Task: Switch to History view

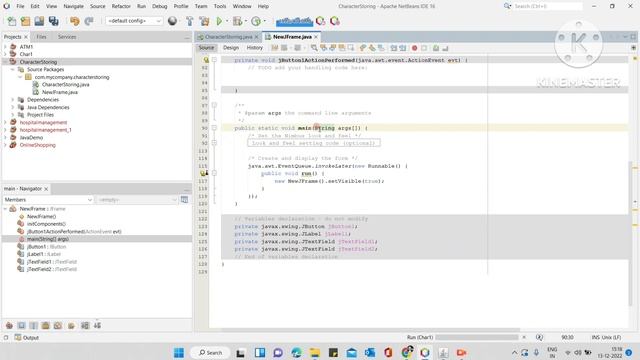Action: [x=255, y=48]
